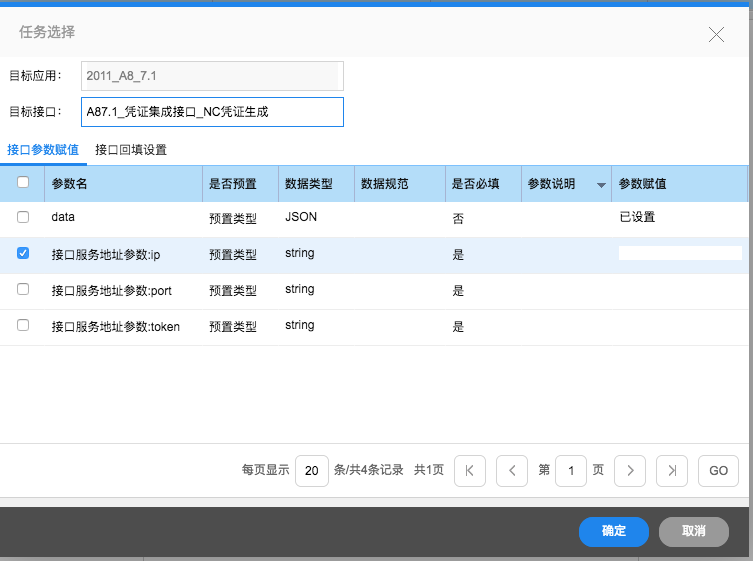
Task: Click the GO page jump button
Action: tap(718, 470)
